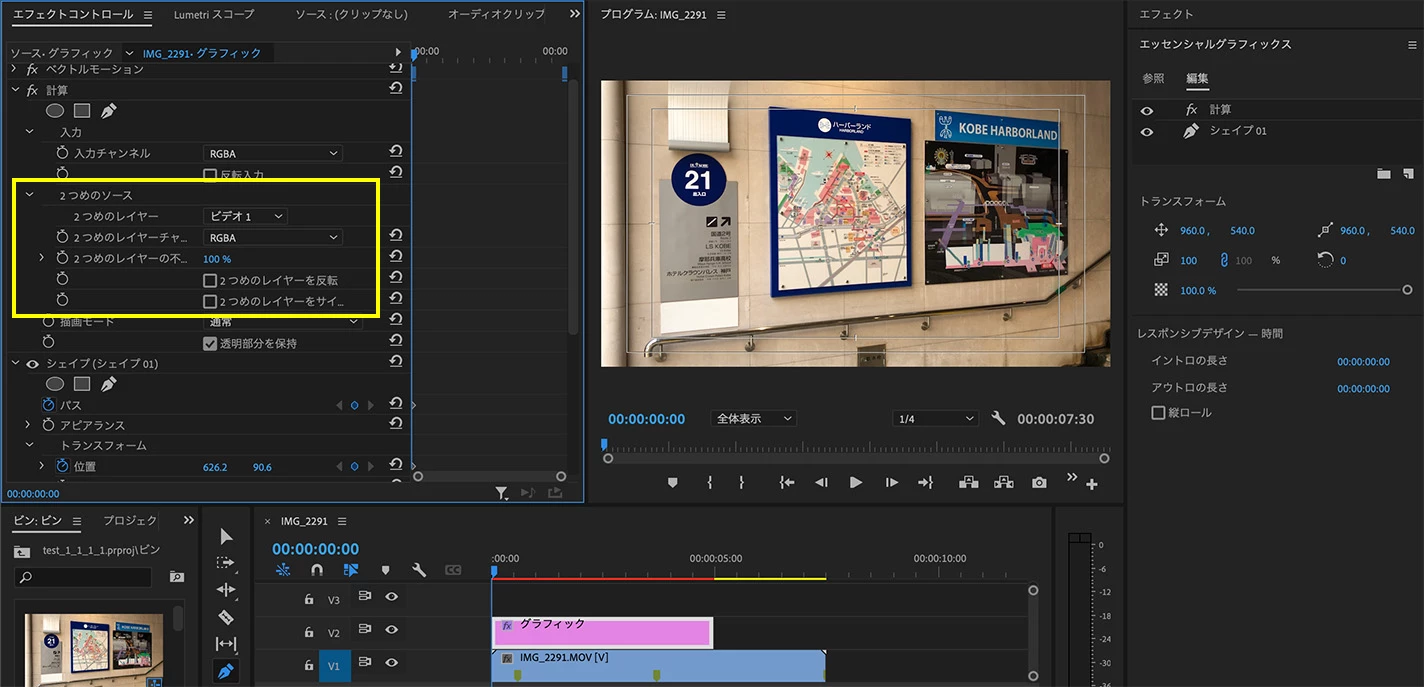Viewport: 1424px width, 687px height.
Task: Open 入力チャンネル RGBA dropdown
Action: tap(272, 153)
